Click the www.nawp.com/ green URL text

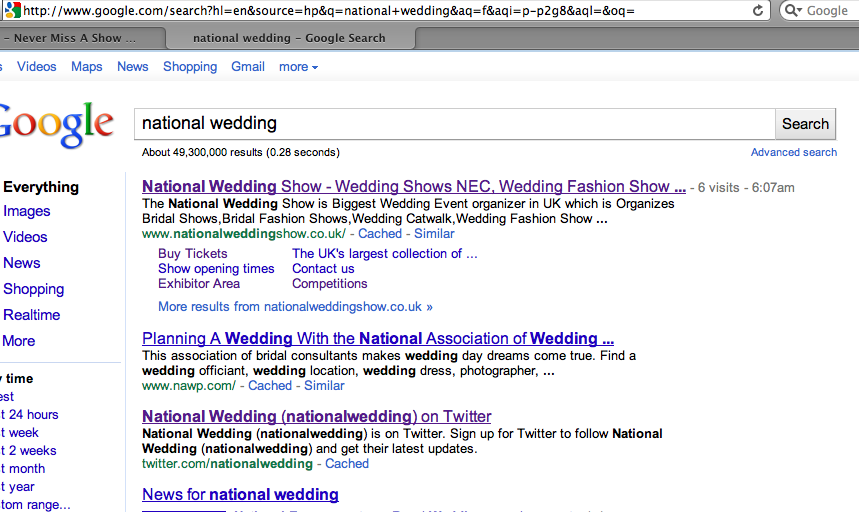188,386
